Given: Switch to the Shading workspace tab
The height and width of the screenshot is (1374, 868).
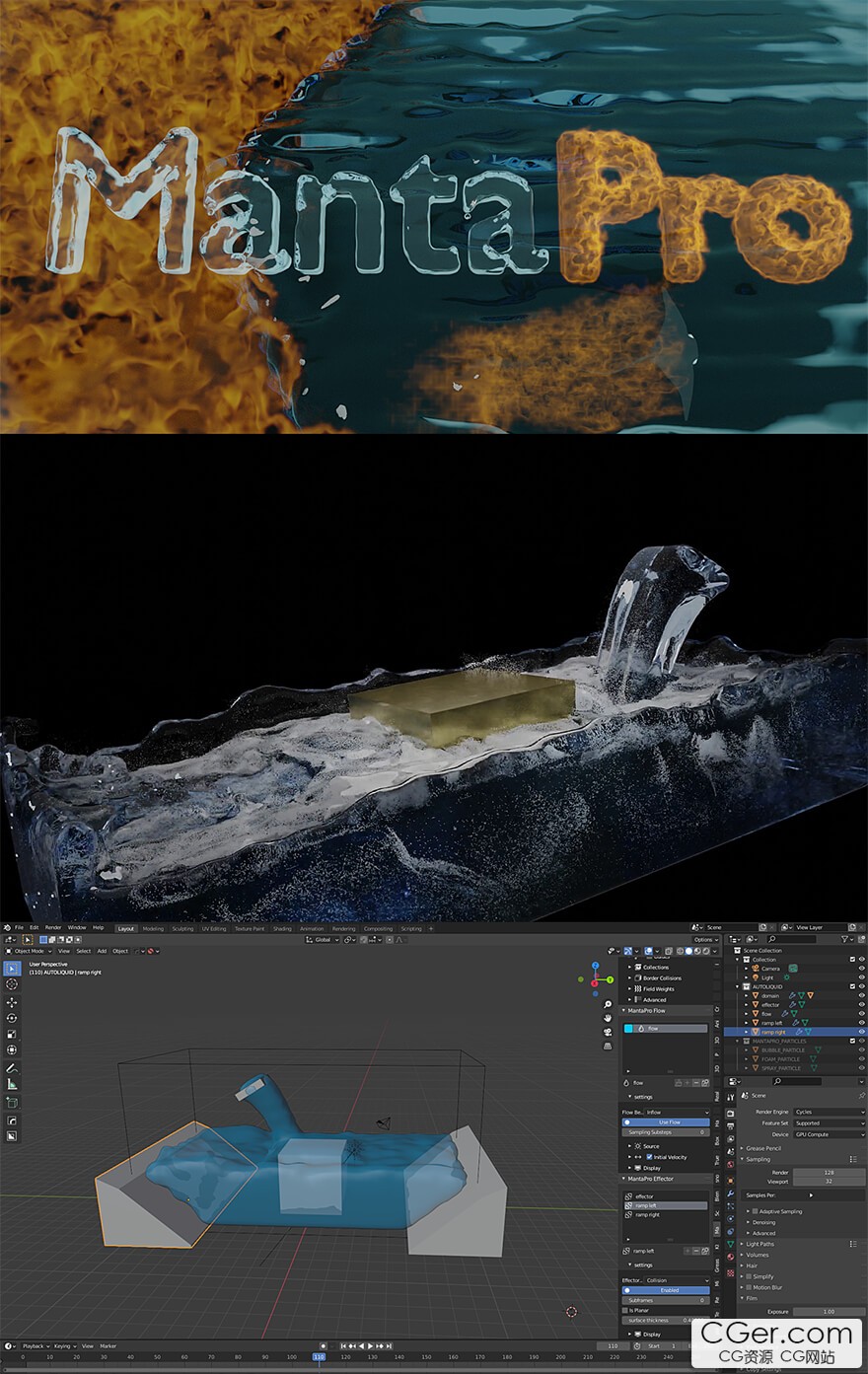Looking at the screenshot, I should (x=282, y=928).
